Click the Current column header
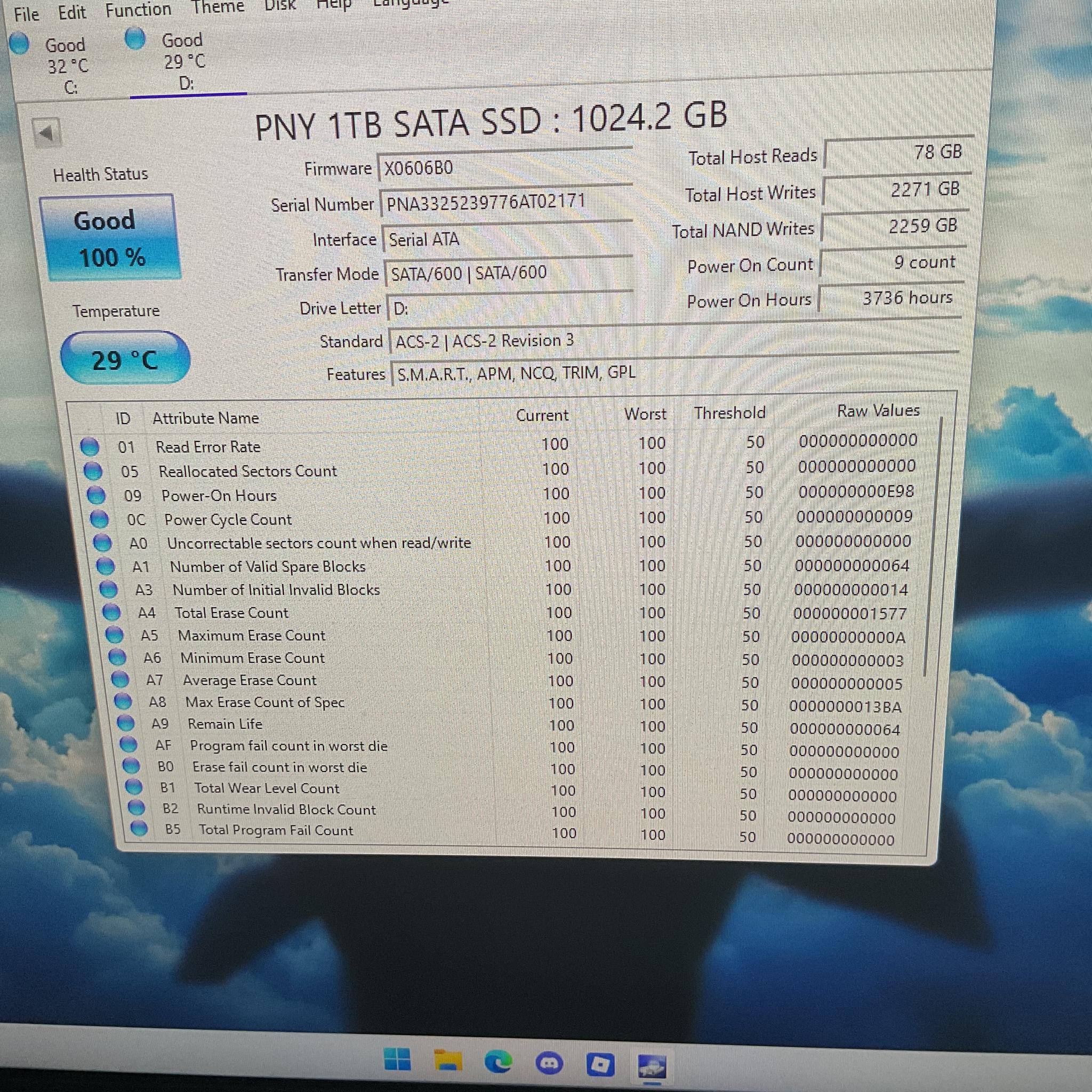The height and width of the screenshot is (1092, 1092). click(542, 415)
